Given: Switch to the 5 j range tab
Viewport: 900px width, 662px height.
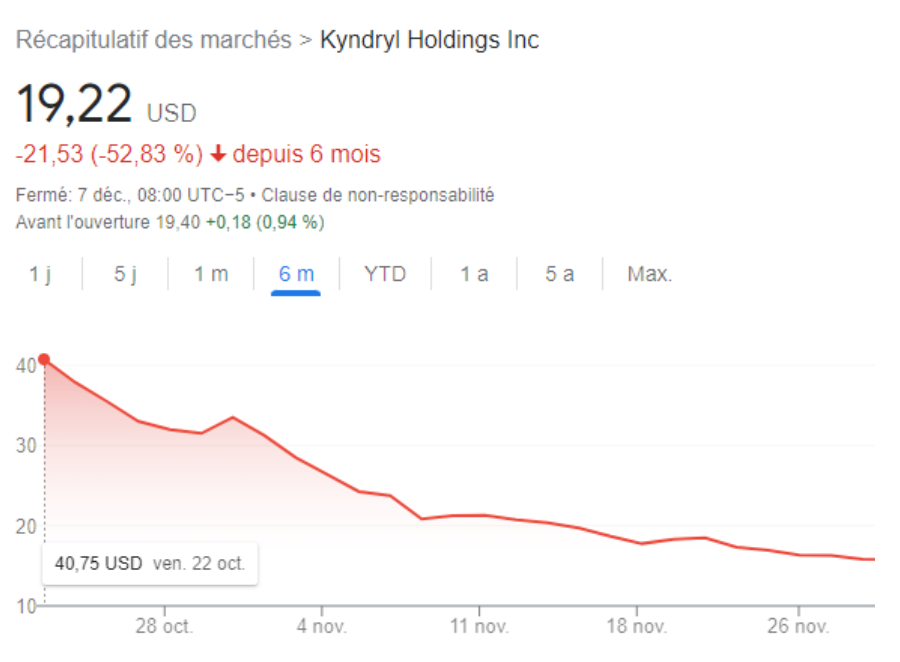Looking at the screenshot, I should click(125, 274).
